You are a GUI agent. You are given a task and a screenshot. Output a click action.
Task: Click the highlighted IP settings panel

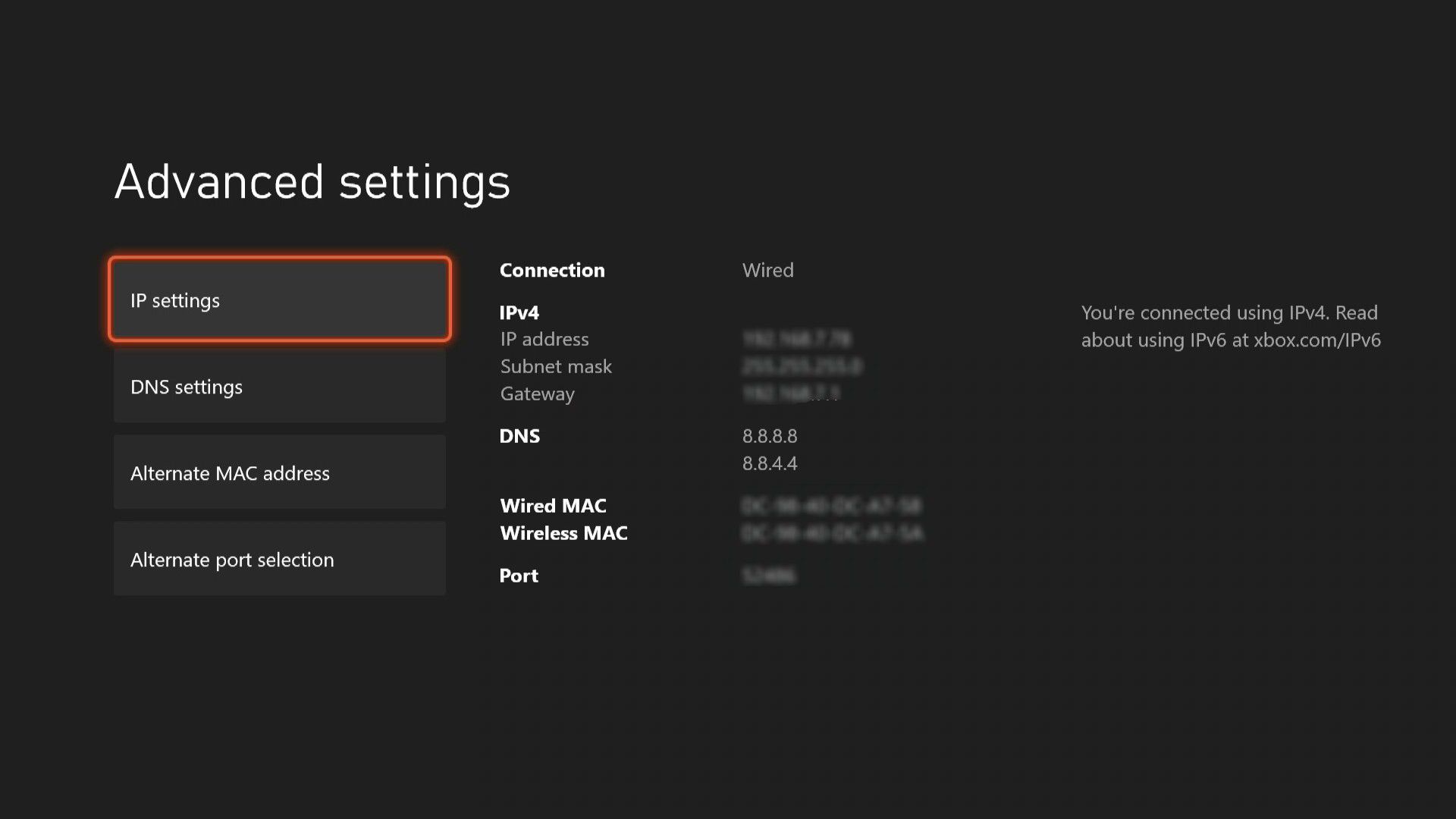279,300
